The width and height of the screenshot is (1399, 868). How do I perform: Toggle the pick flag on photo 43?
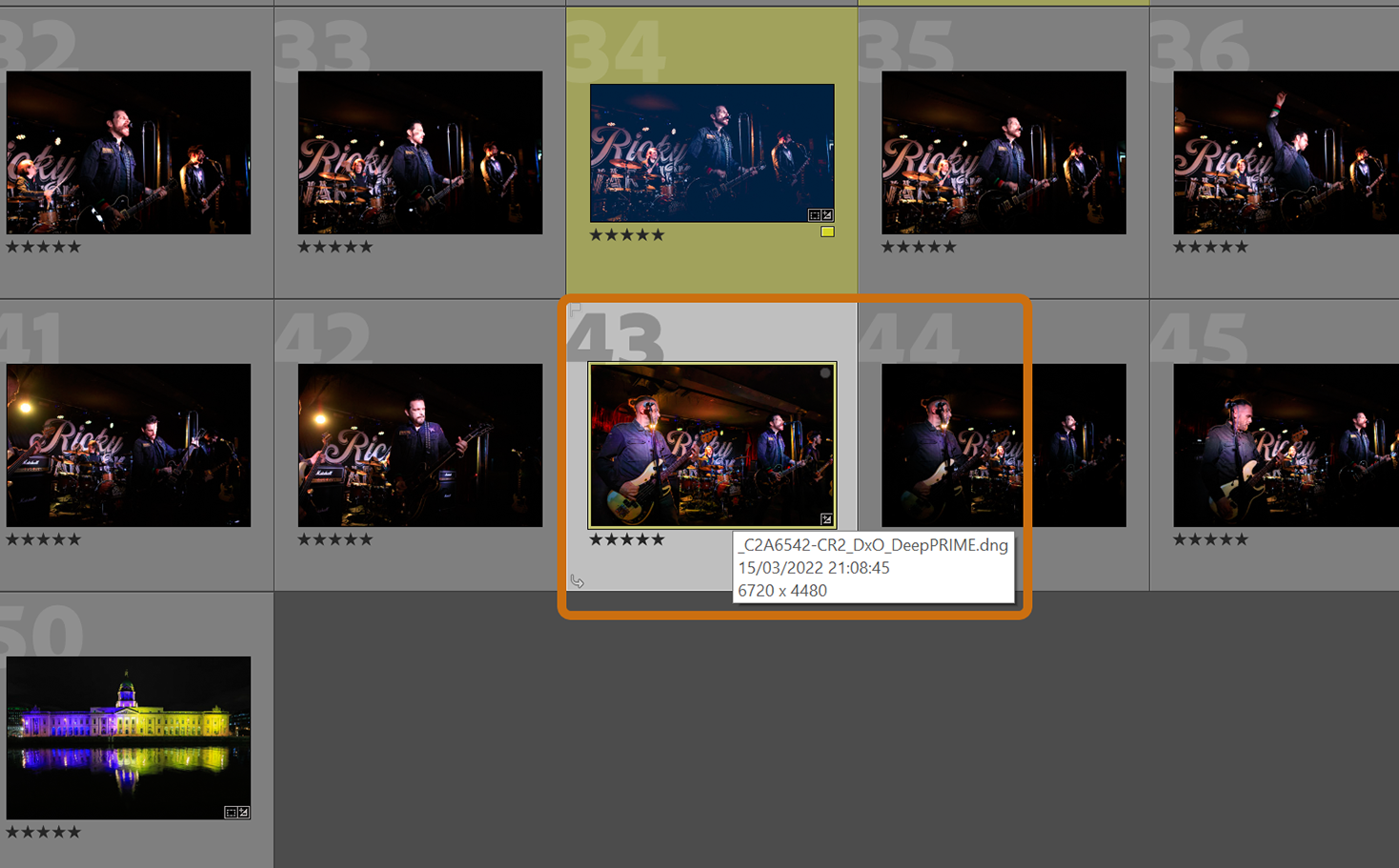pos(575,309)
